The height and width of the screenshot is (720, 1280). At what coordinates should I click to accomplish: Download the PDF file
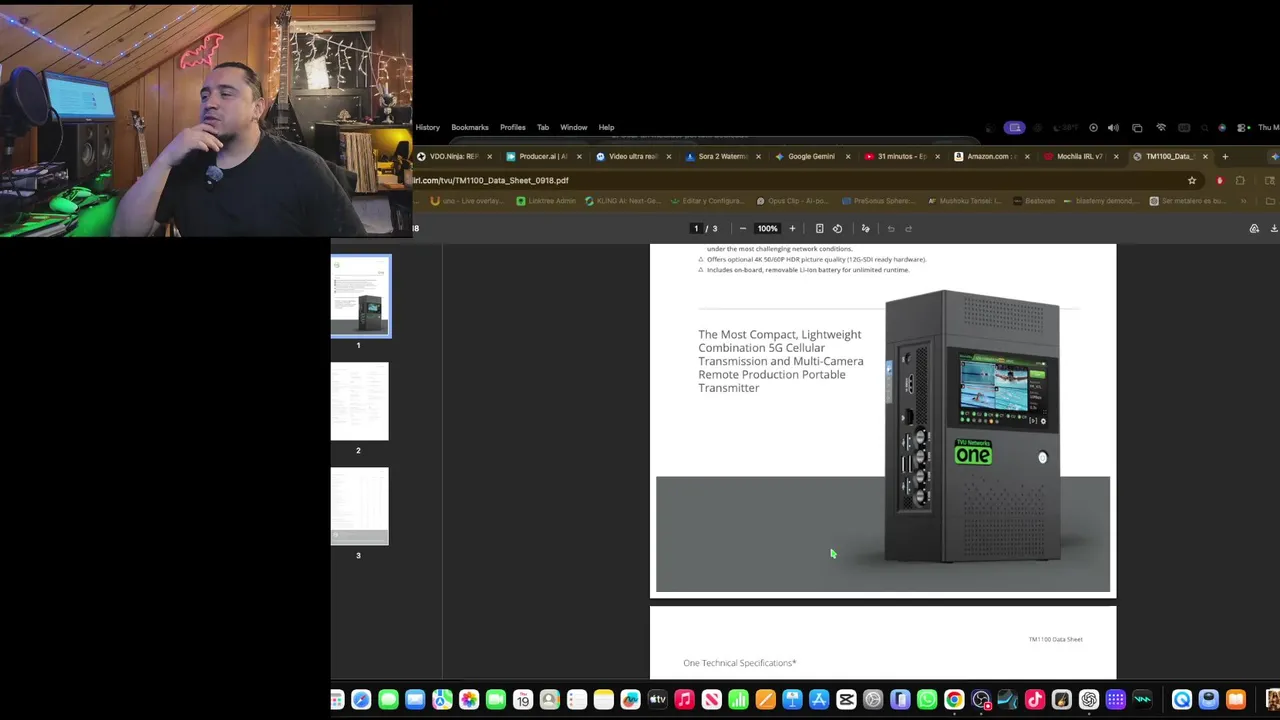(x=1274, y=228)
